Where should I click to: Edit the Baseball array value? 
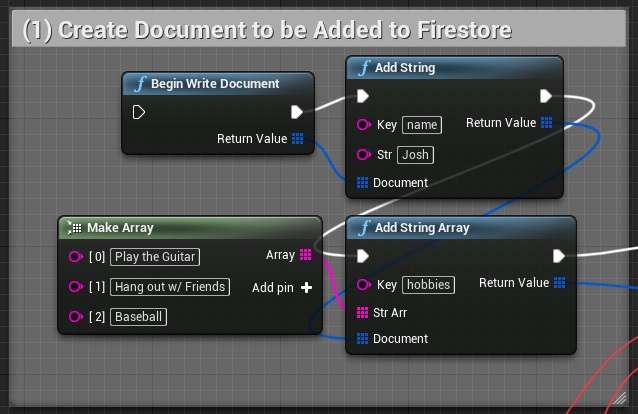coord(138,316)
